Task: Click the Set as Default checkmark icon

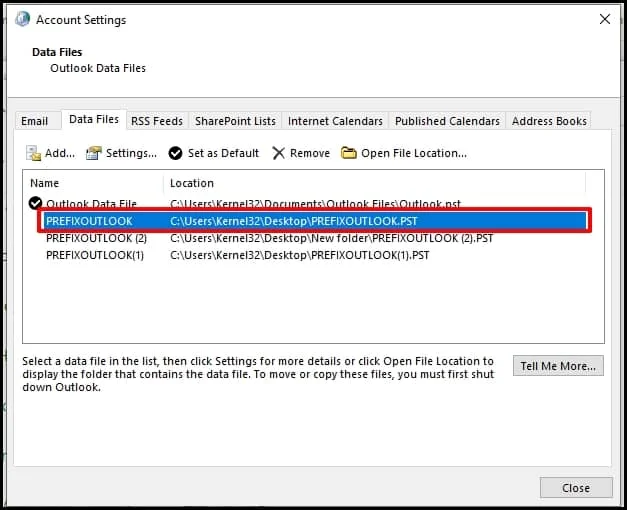Action: tap(175, 153)
